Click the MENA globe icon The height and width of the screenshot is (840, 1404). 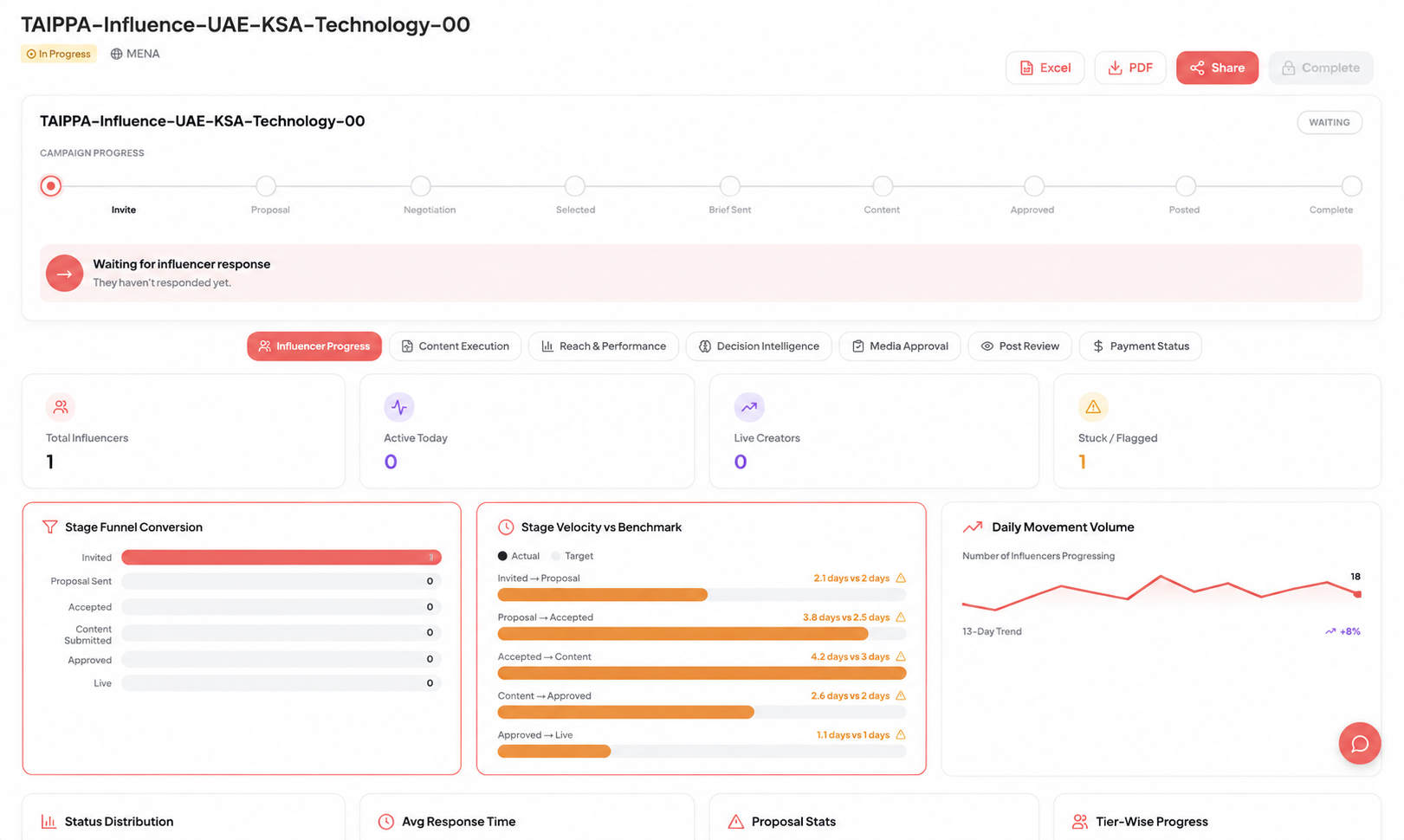(x=116, y=54)
